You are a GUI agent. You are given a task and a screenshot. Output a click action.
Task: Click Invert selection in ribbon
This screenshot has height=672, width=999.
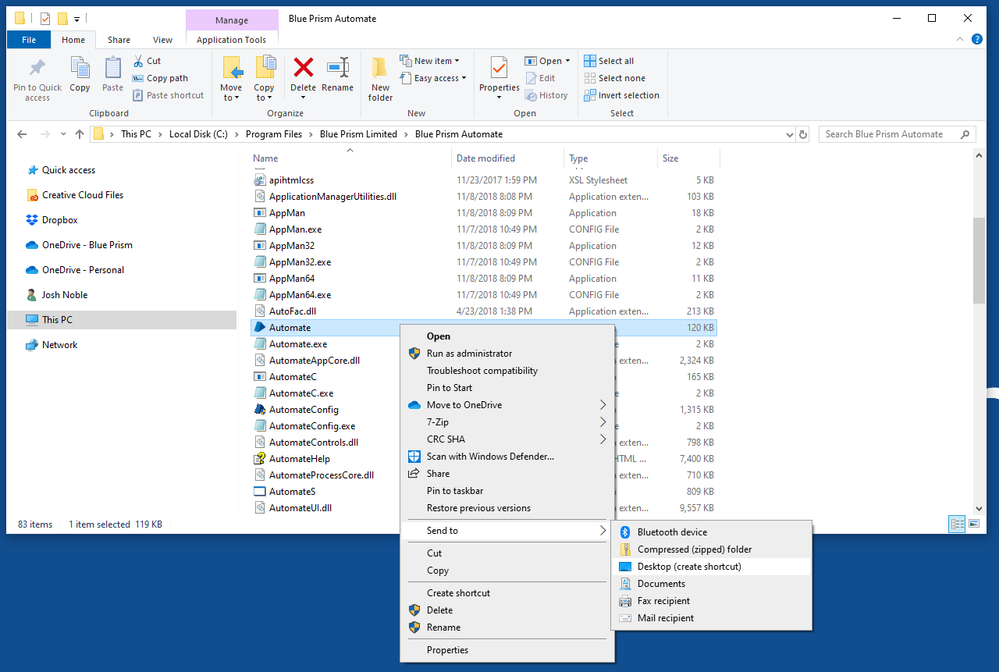click(x=622, y=96)
